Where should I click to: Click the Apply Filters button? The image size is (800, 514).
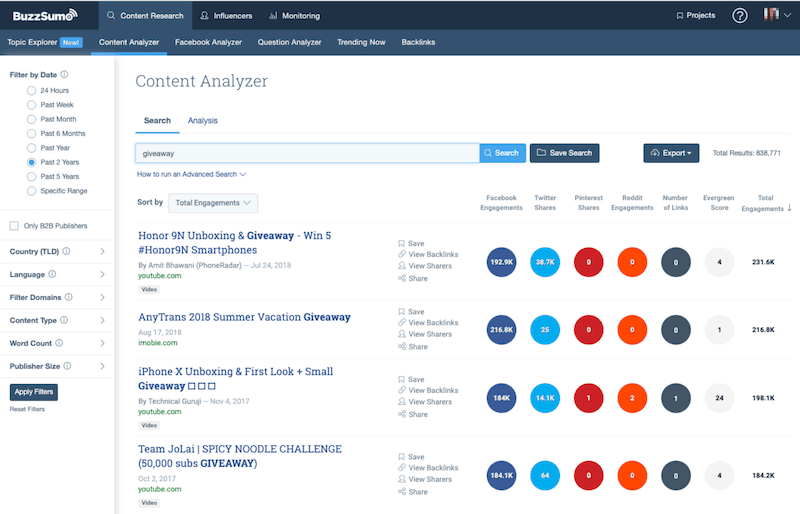(34, 392)
